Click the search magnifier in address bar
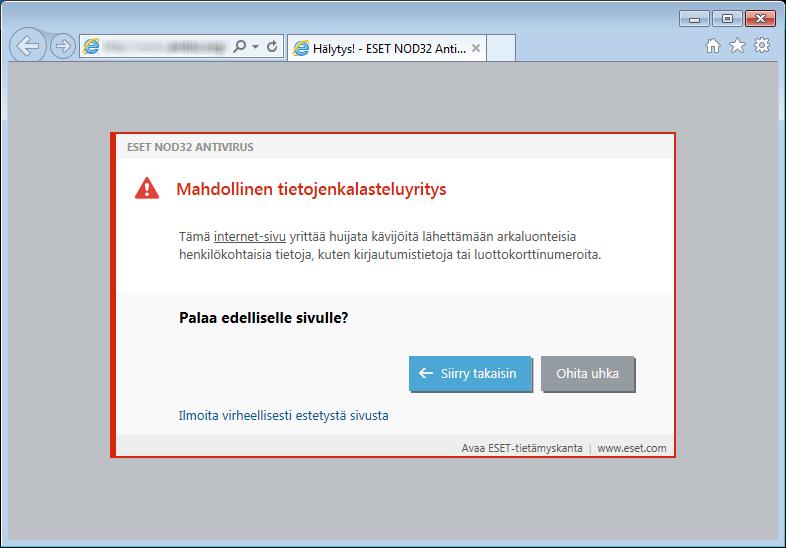Screen dimensions: 786x548 tap(240, 47)
